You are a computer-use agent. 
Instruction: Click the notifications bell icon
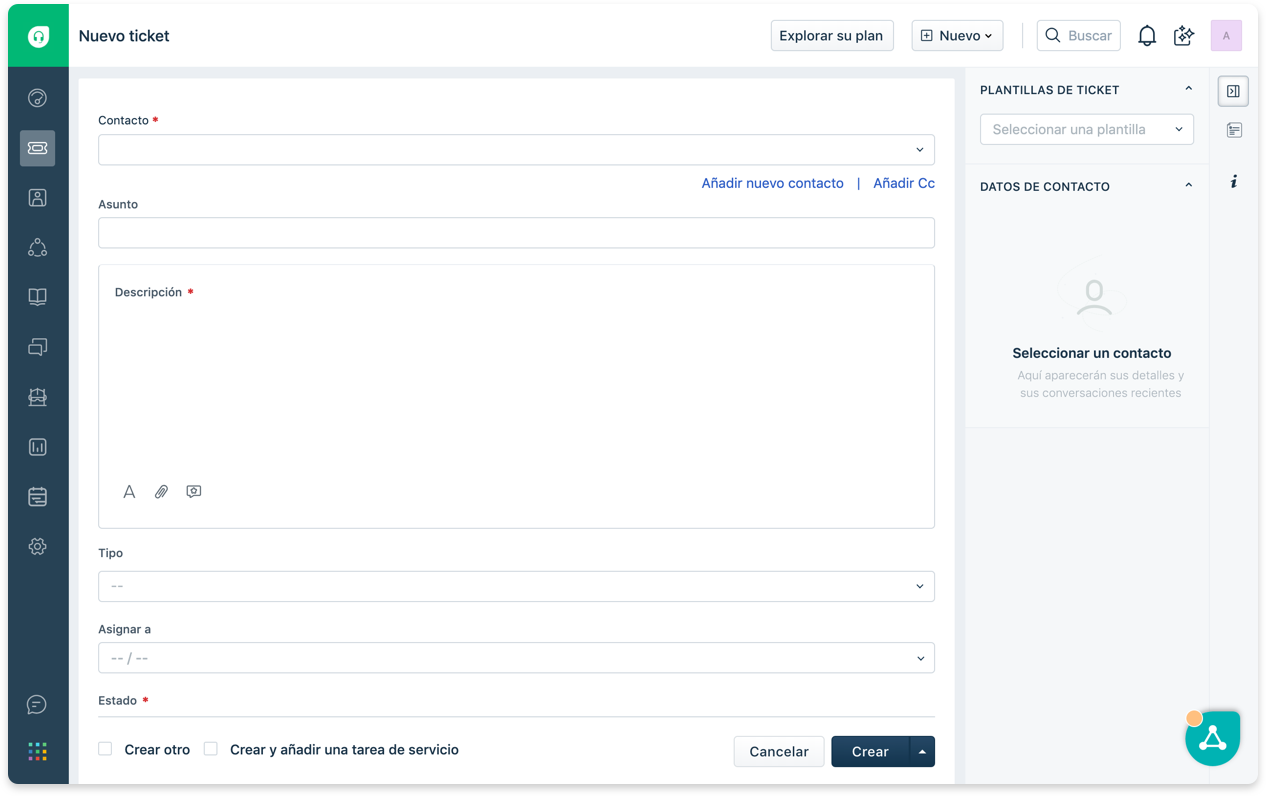[1147, 36]
